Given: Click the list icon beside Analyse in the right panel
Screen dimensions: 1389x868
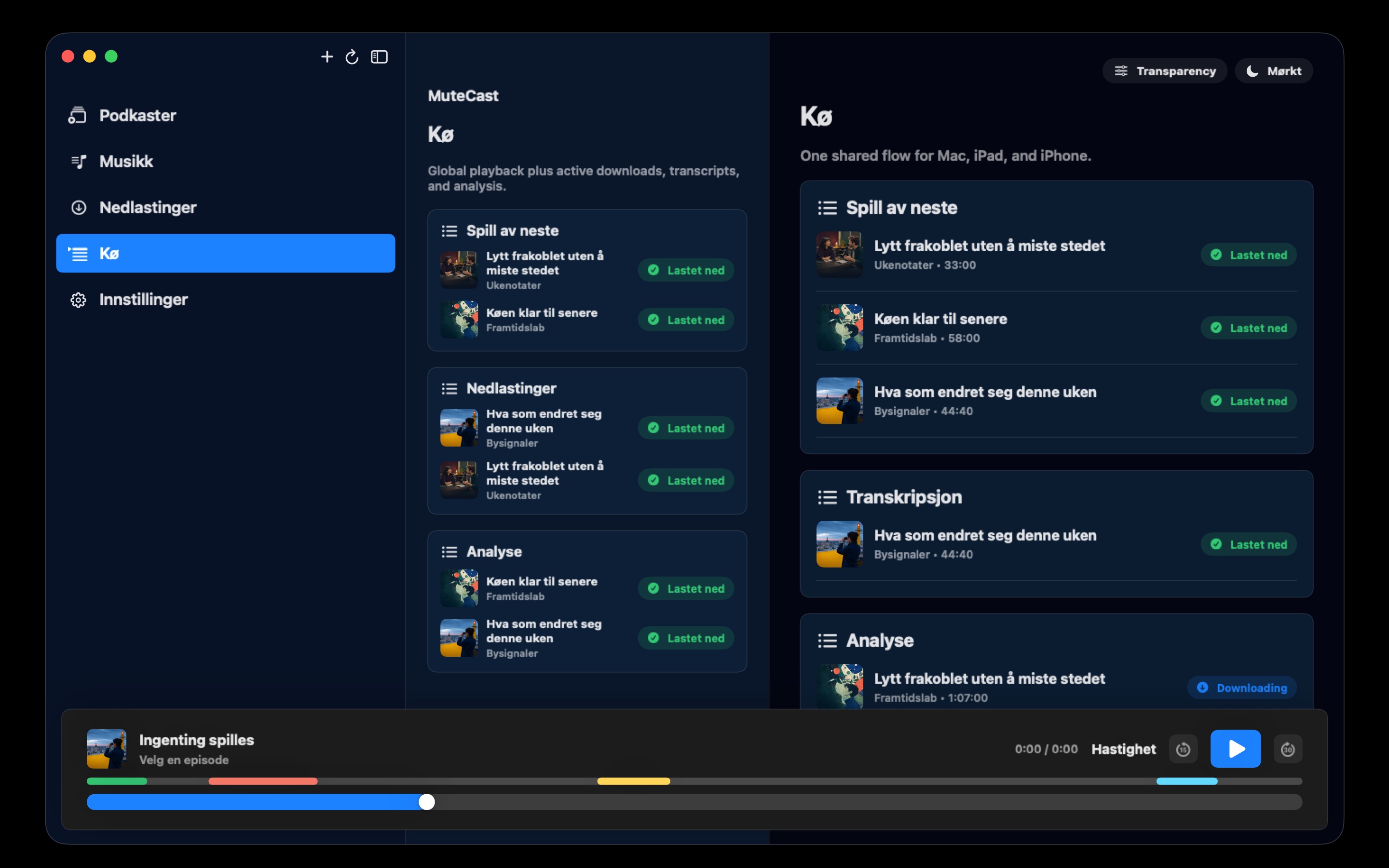Looking at the screenshot, I should [x=827, y=641].
